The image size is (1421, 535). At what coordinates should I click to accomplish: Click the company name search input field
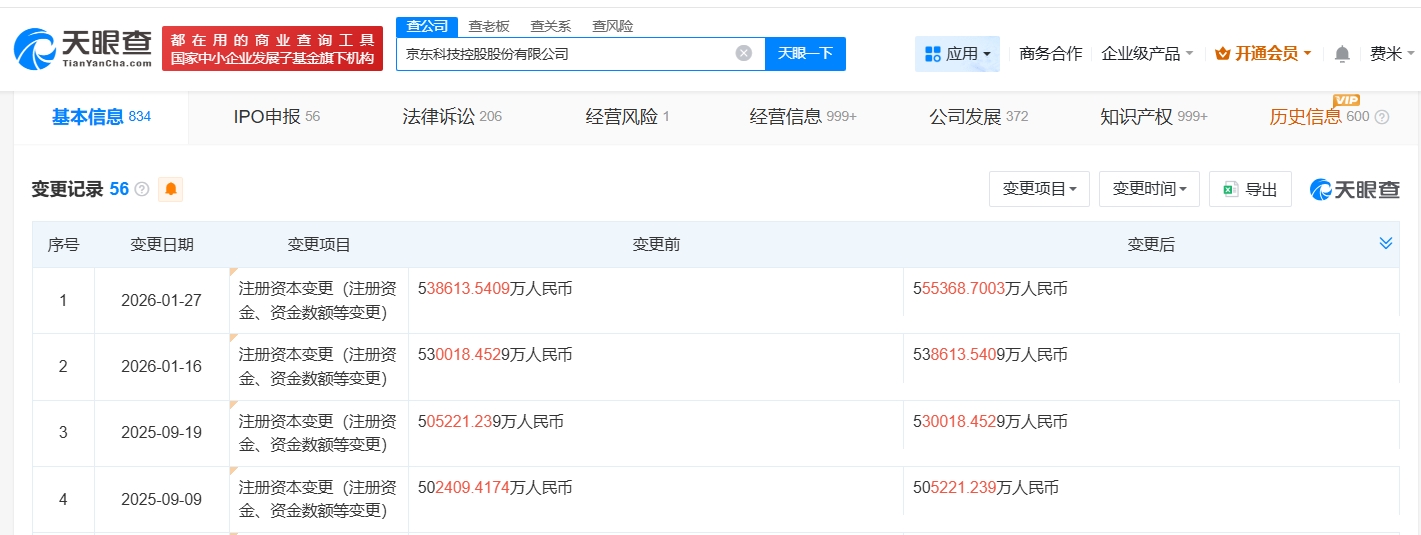pos(565,54)
